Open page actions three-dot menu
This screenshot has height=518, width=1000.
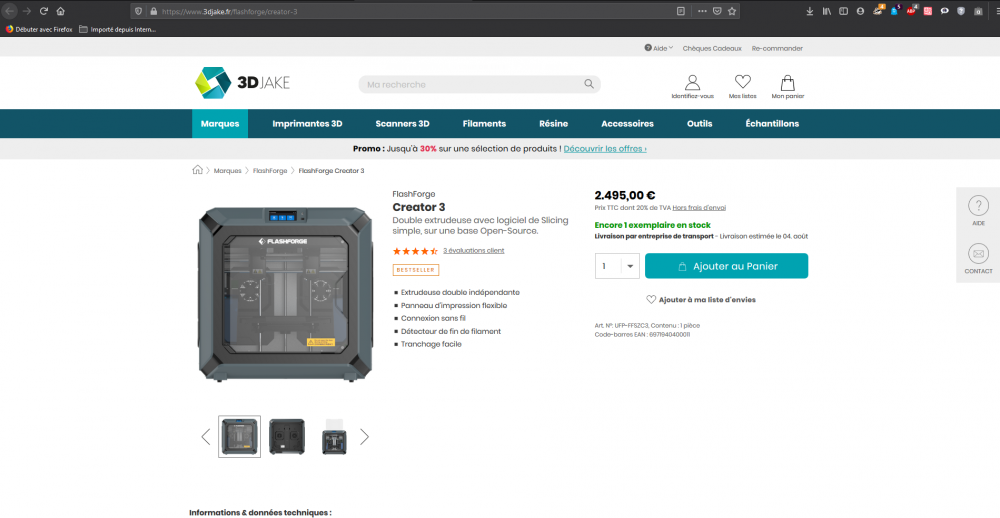(702, 11)
